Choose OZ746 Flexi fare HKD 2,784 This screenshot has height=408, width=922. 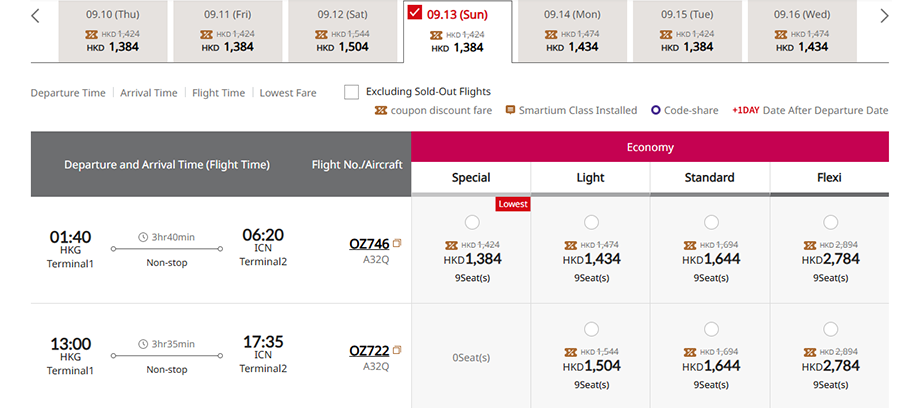point(830,222)
